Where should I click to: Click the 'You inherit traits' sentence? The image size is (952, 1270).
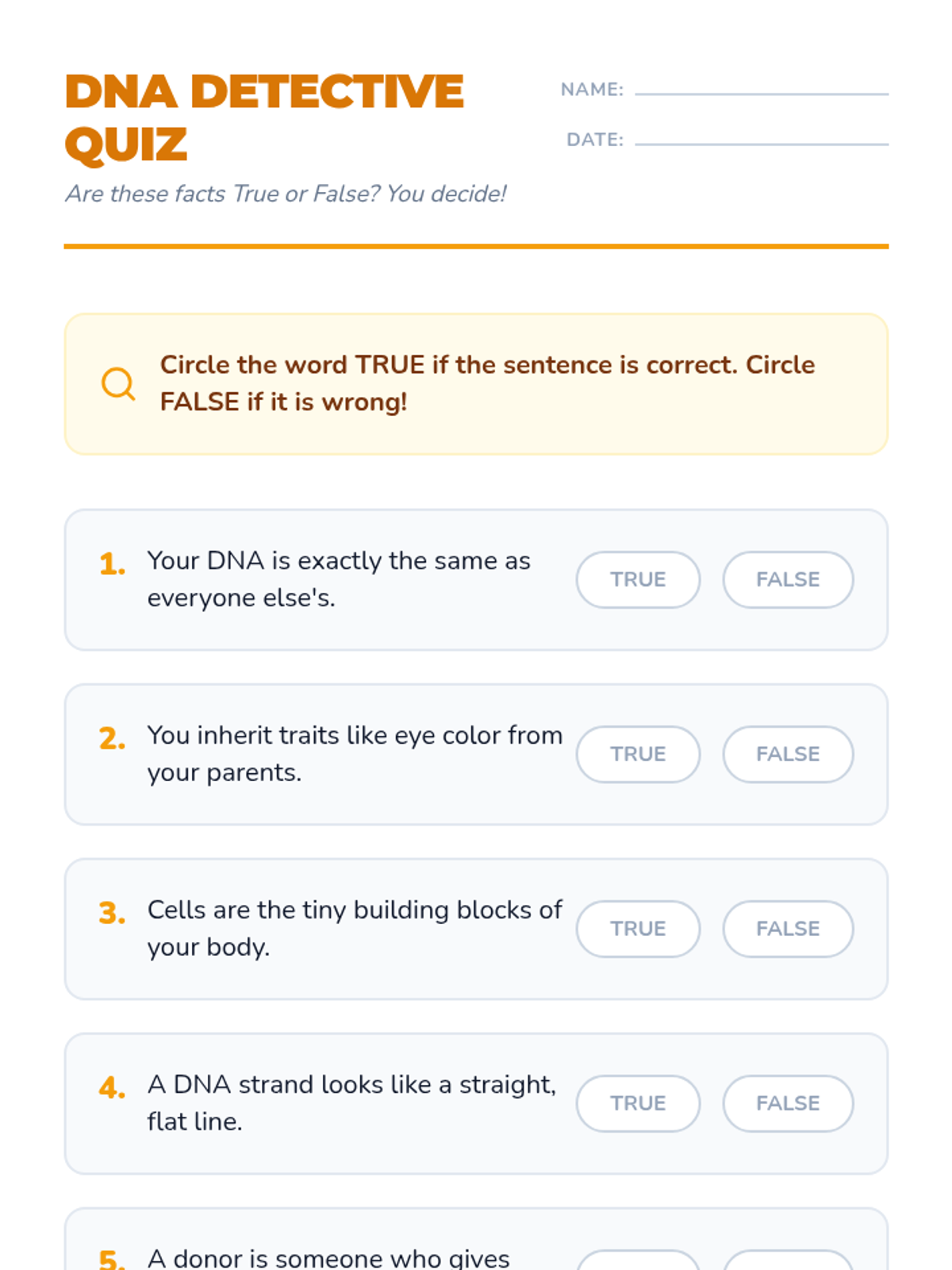tap(355, 753)
